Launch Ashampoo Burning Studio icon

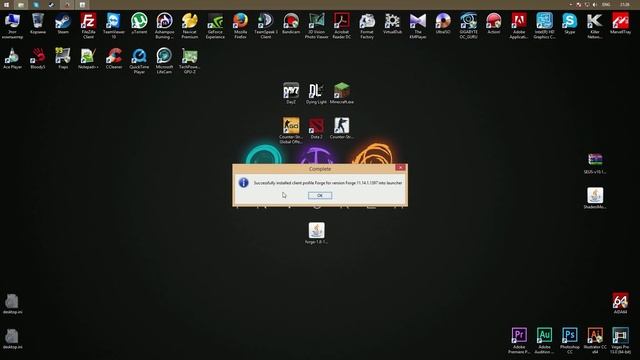pyautogui.click(x=164, y=26)
